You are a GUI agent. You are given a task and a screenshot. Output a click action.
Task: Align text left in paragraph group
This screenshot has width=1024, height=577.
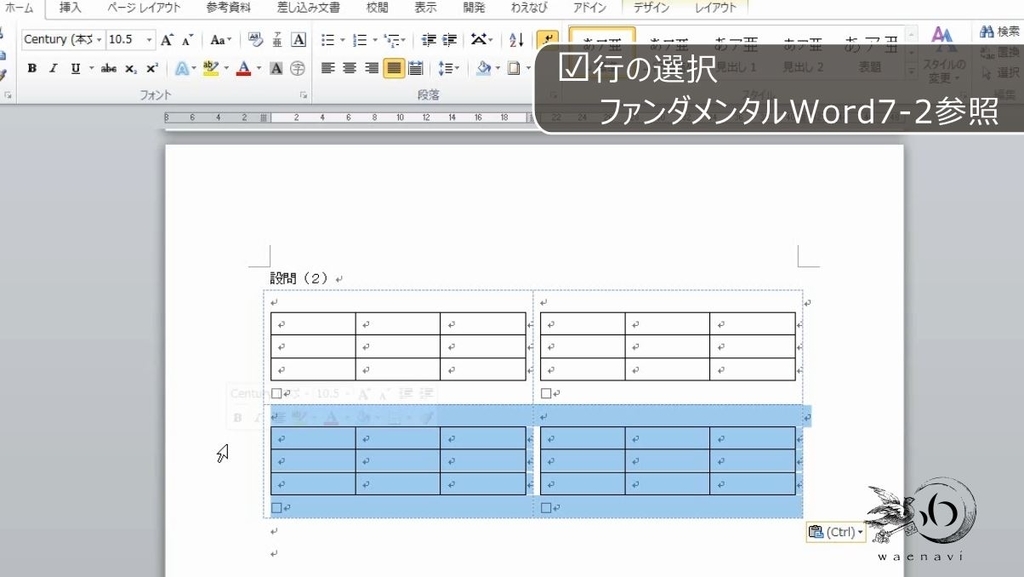tap(328, 68)
